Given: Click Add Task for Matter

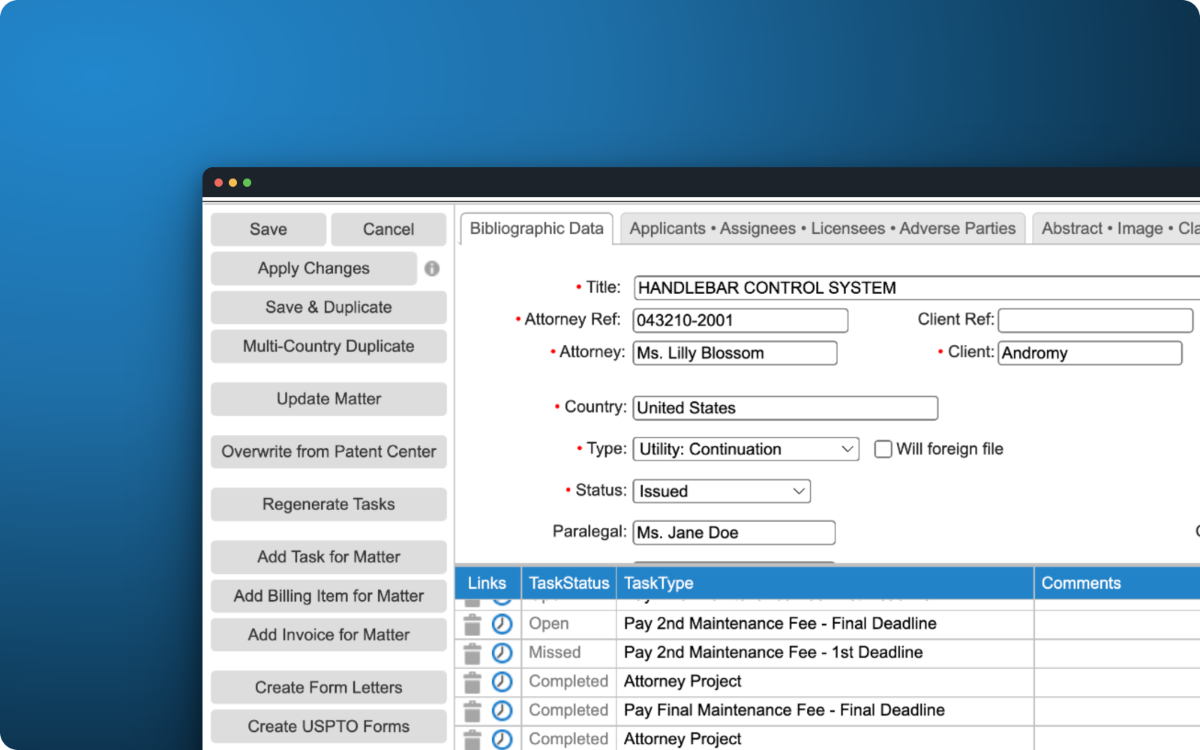Looking at the screenshot, I should point(329,557).
